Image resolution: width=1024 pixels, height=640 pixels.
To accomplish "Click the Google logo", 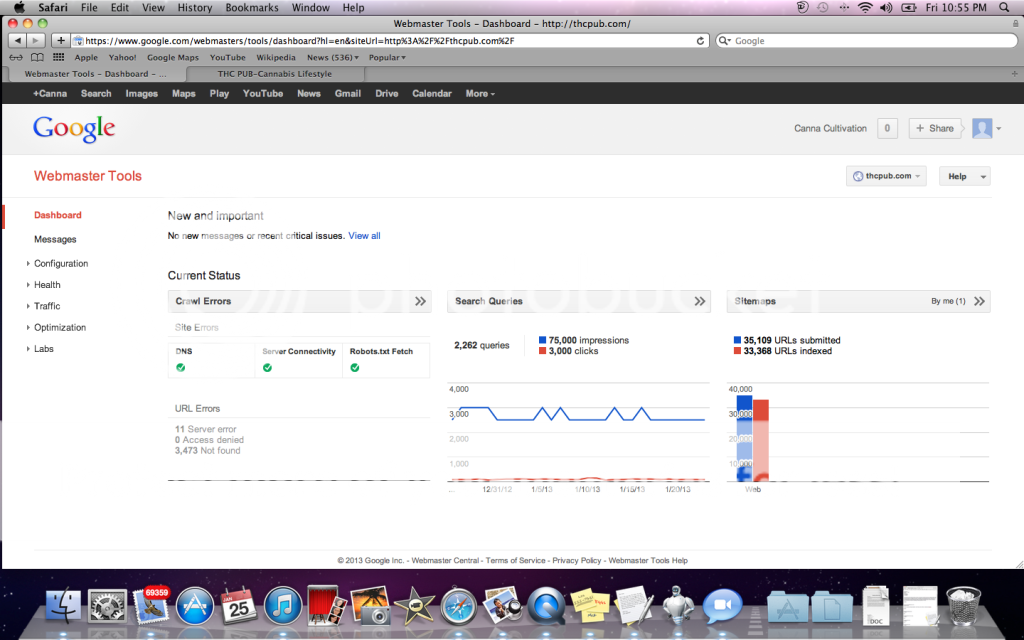I will pyautogui.click(x=74, y=129).
